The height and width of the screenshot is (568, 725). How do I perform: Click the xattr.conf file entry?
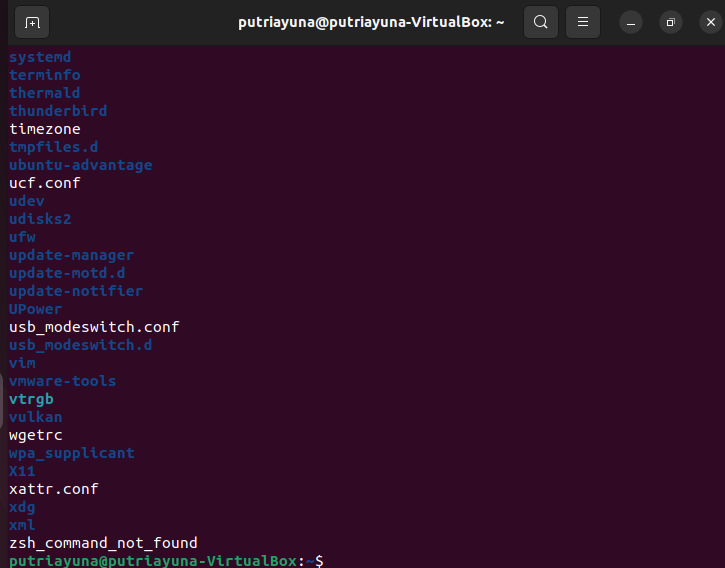click(53, 489)
